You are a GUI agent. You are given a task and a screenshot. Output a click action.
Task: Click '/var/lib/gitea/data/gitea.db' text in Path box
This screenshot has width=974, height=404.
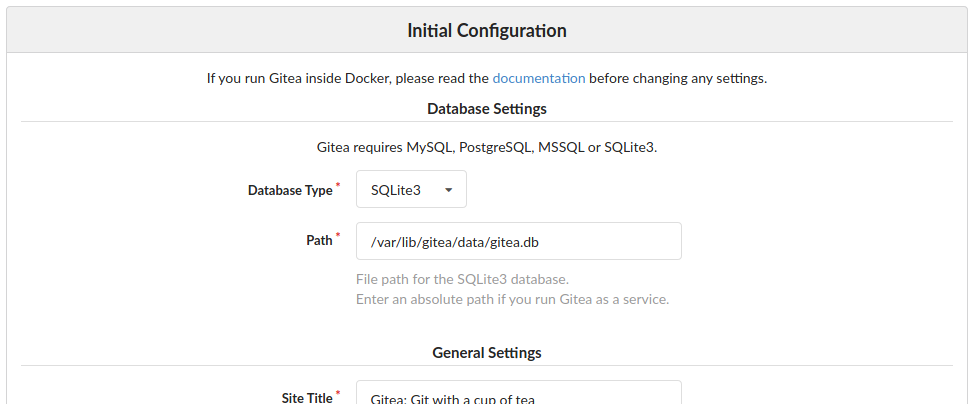click(455, 242)
